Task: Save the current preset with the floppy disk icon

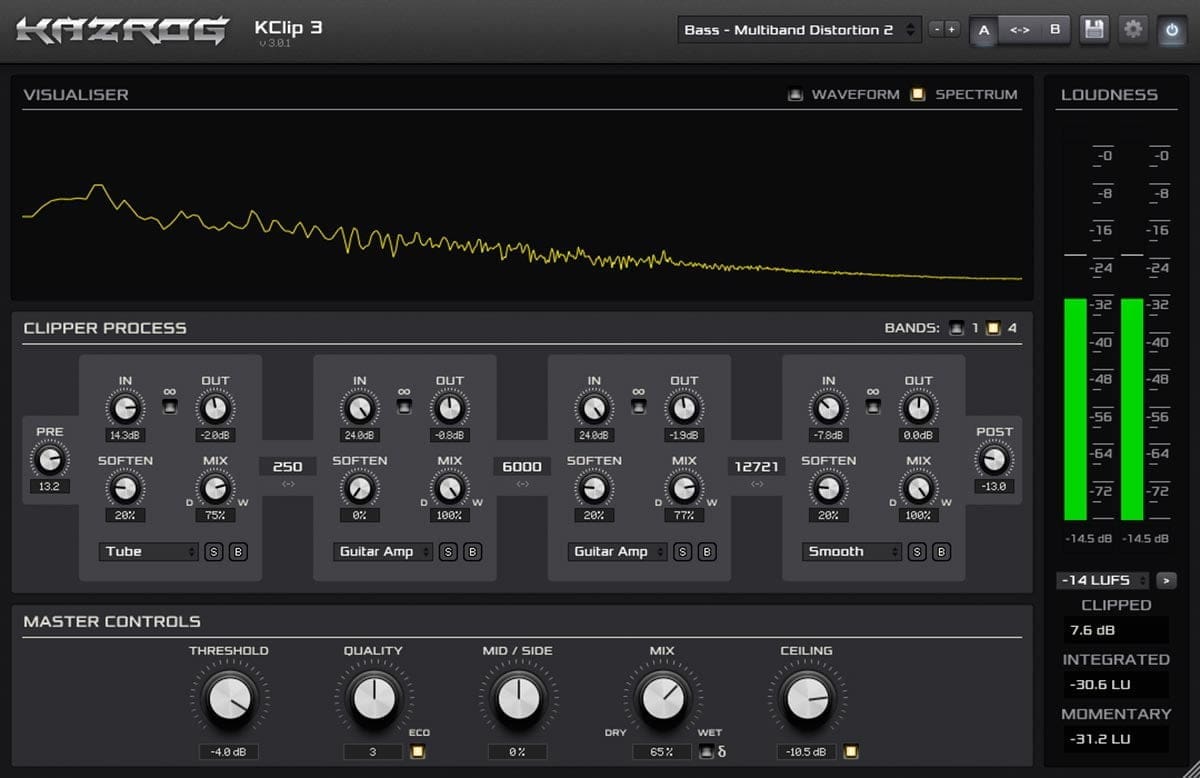Action: tap(1094, 30)
